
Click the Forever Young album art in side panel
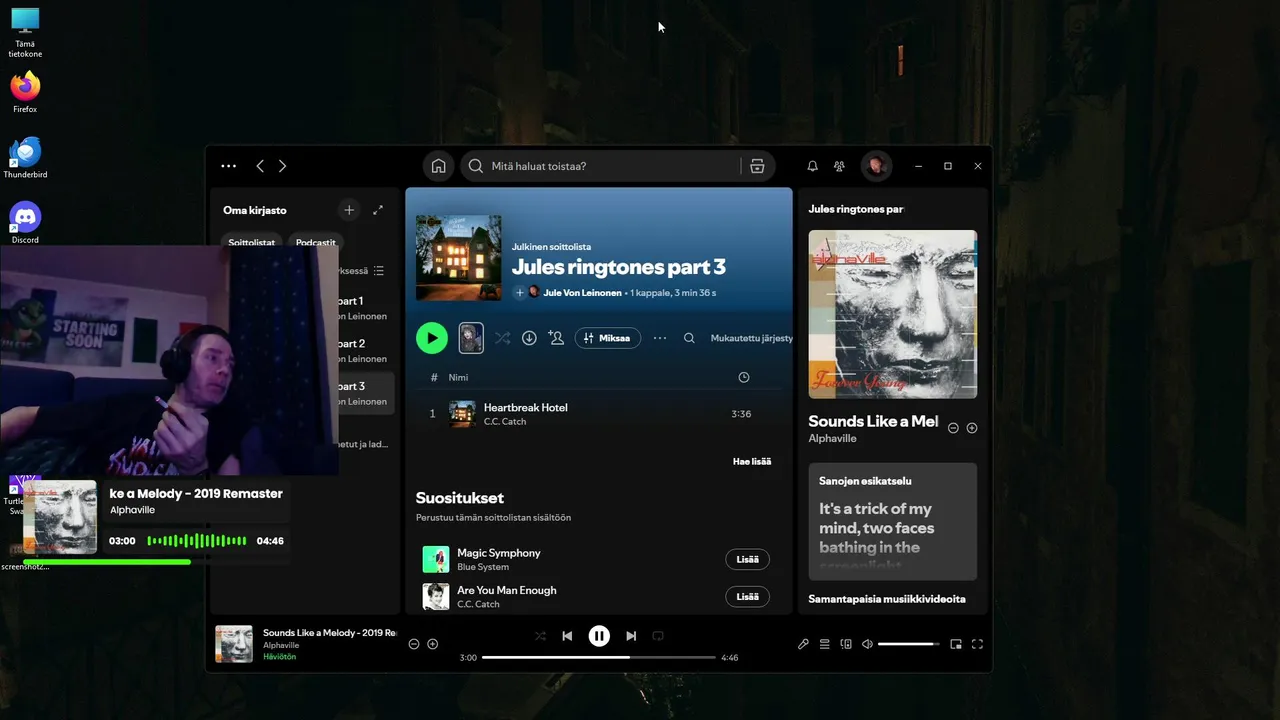click(x=893, y=314)
